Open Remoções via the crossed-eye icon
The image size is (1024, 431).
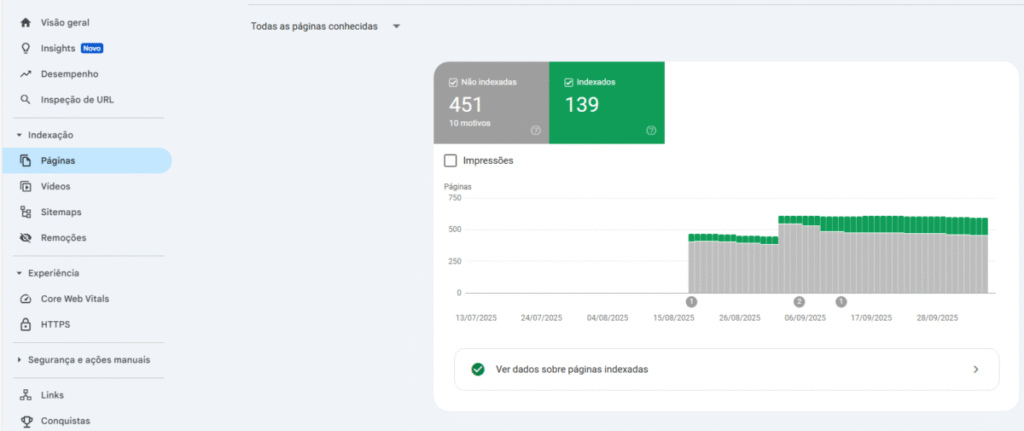pos(26,238)
